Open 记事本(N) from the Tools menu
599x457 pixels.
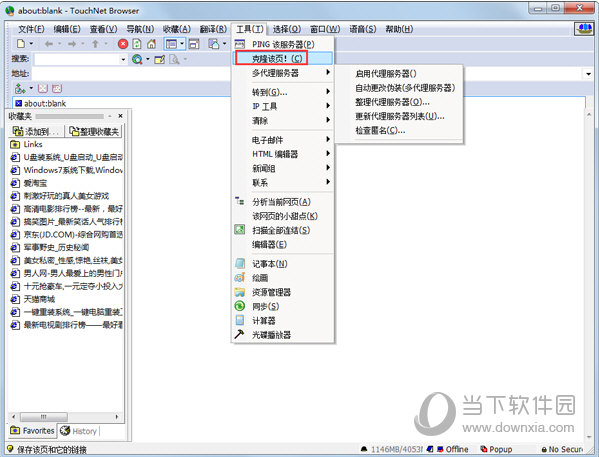(x=283, y=264)
